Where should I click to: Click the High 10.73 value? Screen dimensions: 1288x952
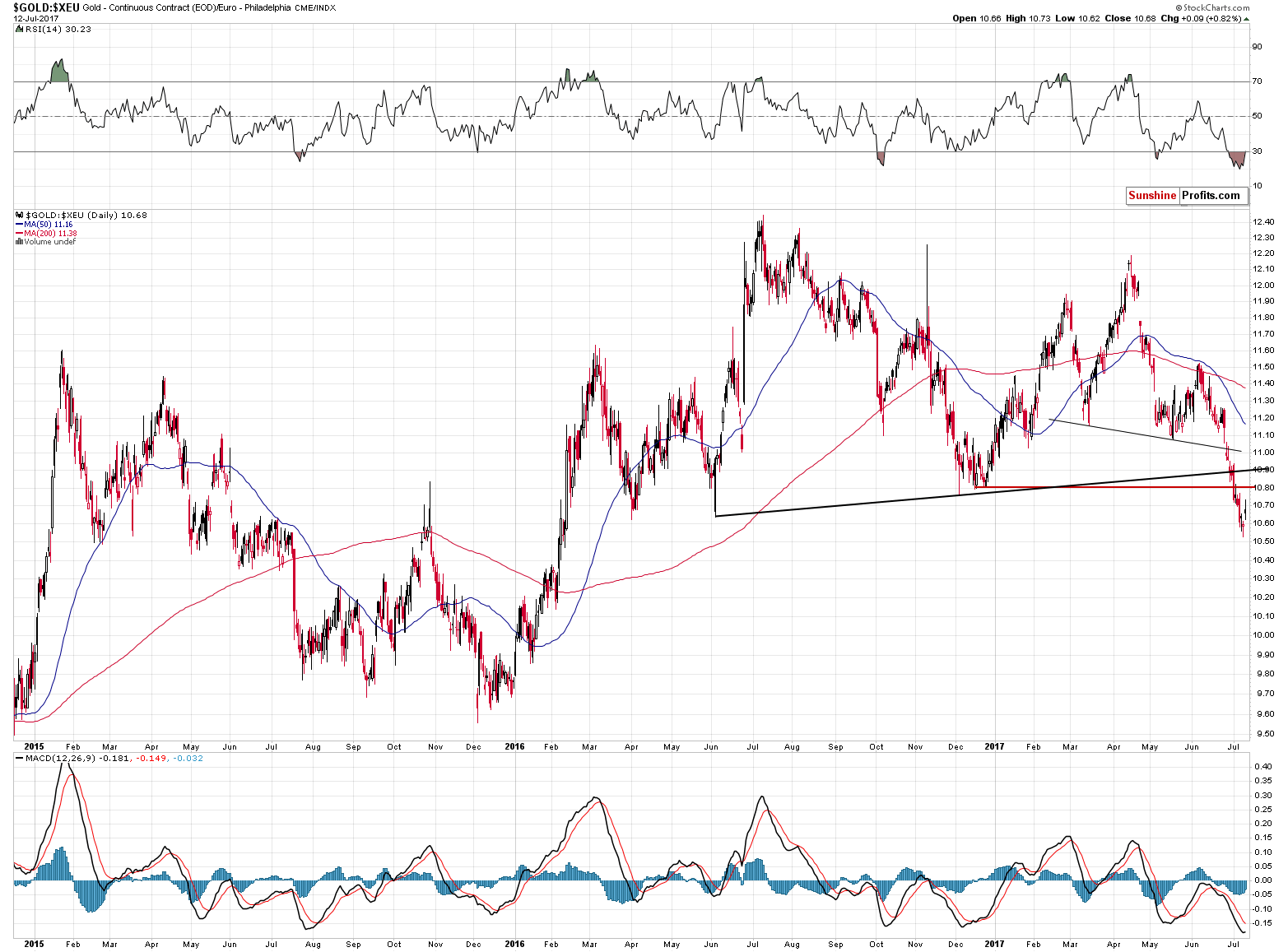[x=1028, y=18]
